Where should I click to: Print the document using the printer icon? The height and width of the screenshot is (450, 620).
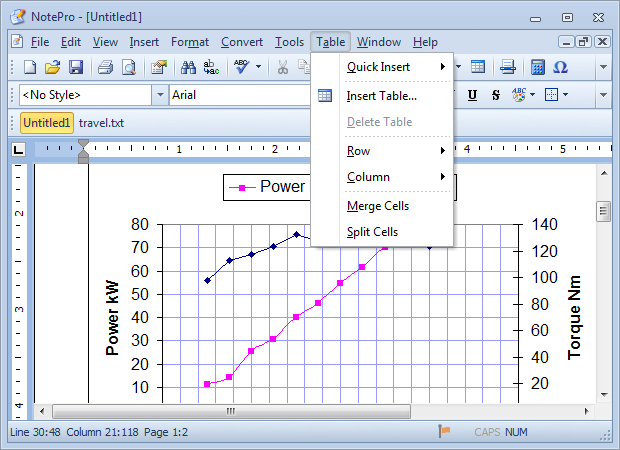tap(105, 67)
